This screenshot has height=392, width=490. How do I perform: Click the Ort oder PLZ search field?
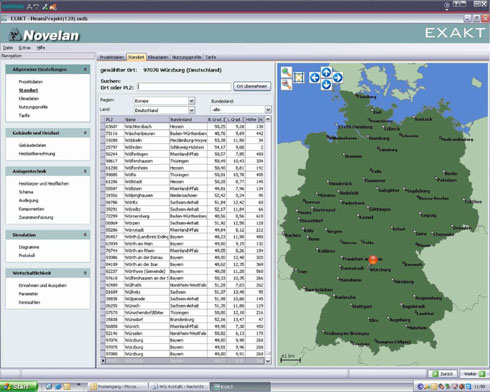click(184, 87)
